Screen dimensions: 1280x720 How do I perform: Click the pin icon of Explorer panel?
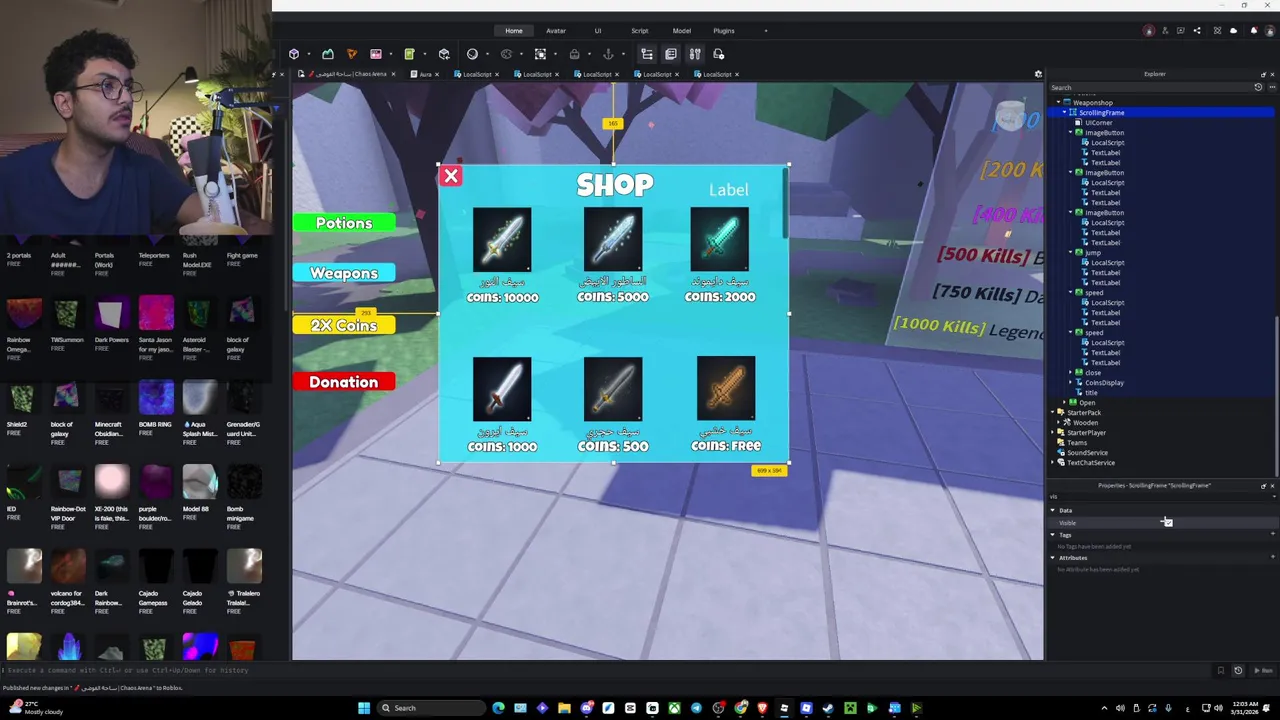coord(1263,74)
